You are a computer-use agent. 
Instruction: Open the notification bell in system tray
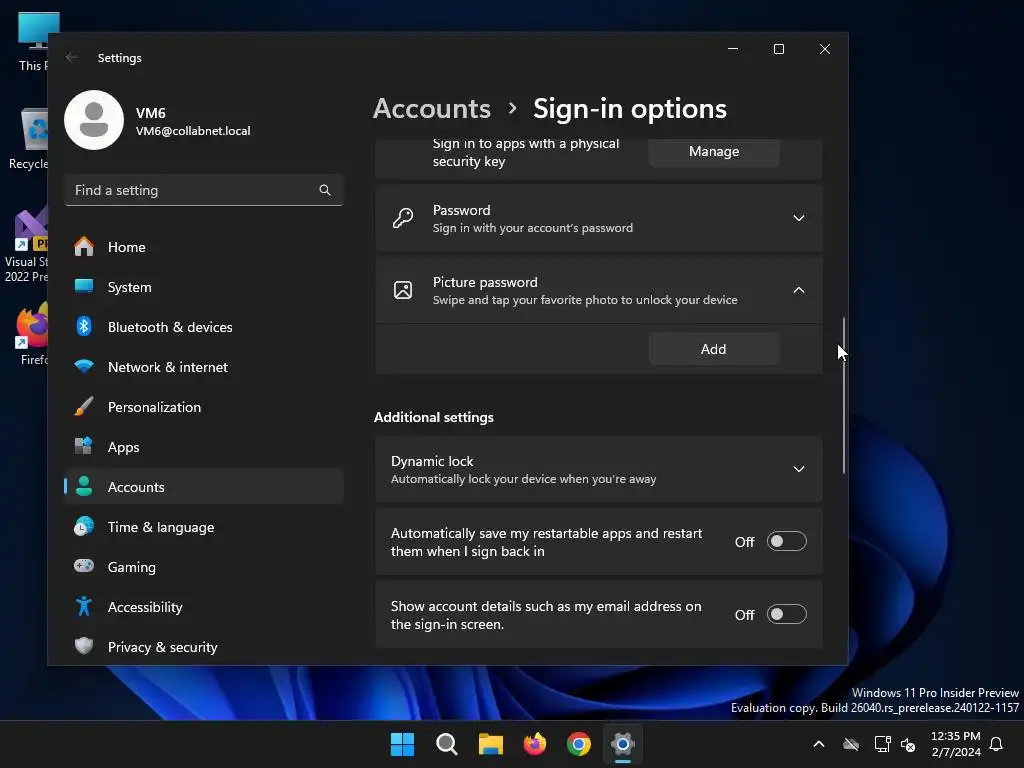tap(997, 744)
